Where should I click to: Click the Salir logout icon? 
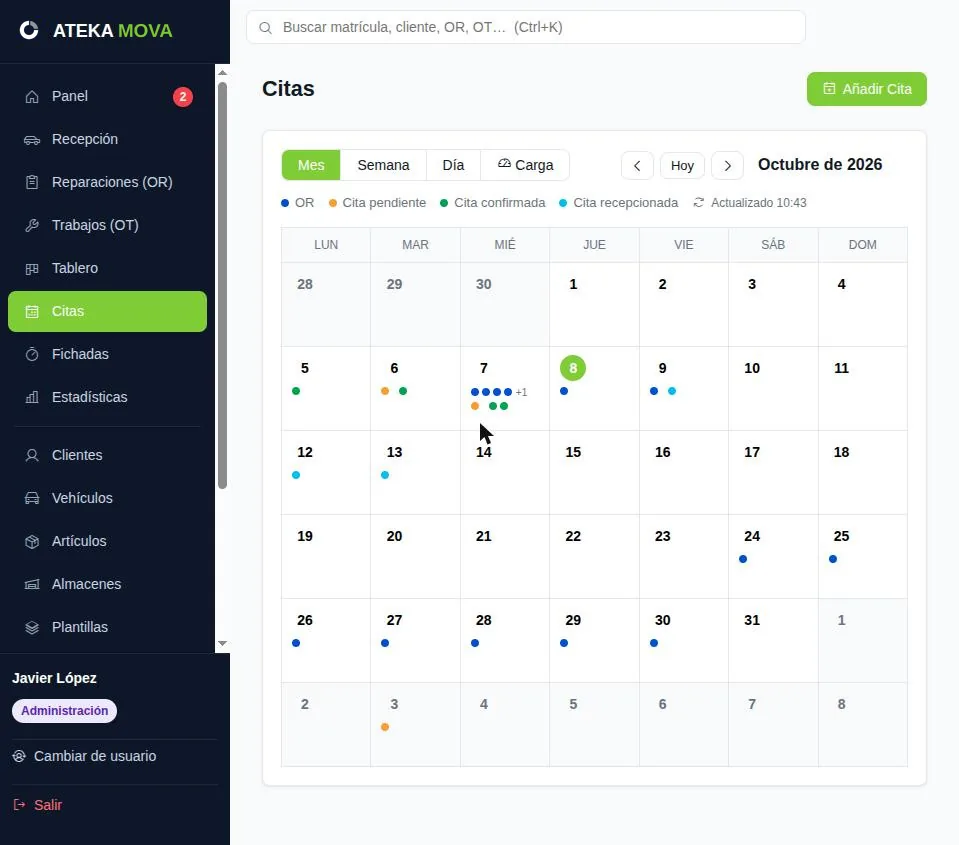[20, 805]
